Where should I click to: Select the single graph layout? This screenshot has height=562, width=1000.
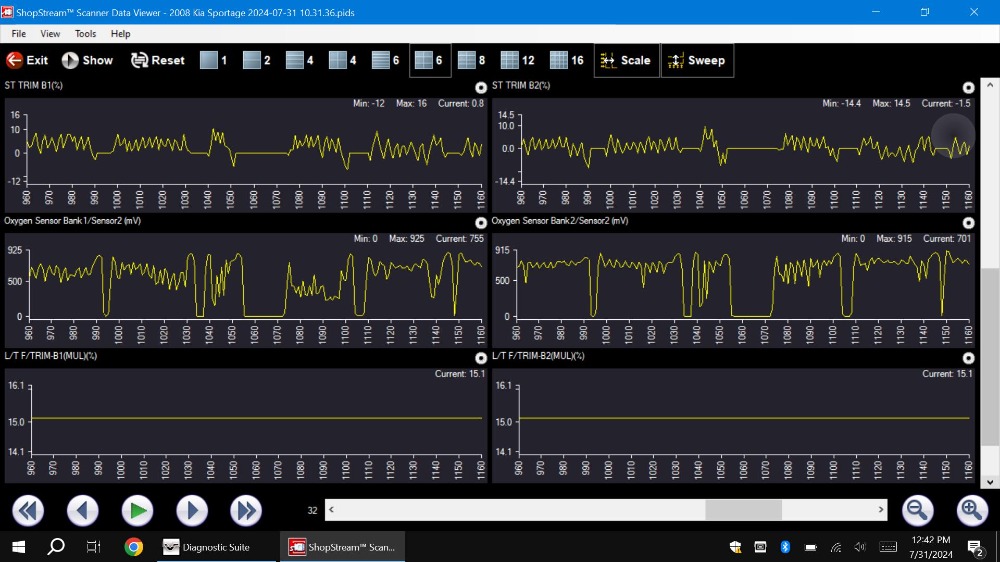tap(213, 60)
